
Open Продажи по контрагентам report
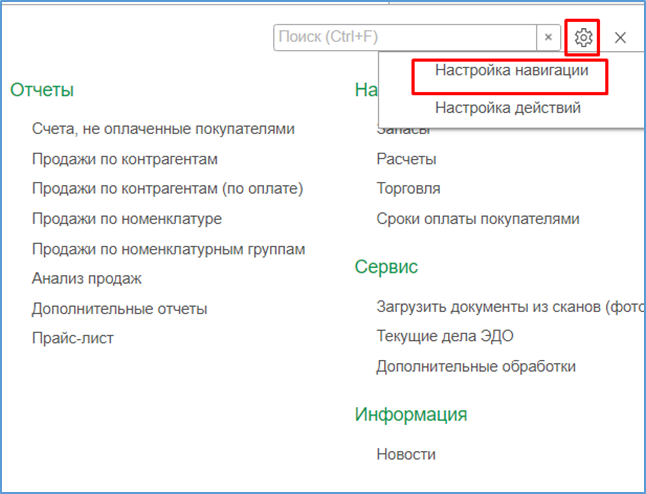point(125,159)
